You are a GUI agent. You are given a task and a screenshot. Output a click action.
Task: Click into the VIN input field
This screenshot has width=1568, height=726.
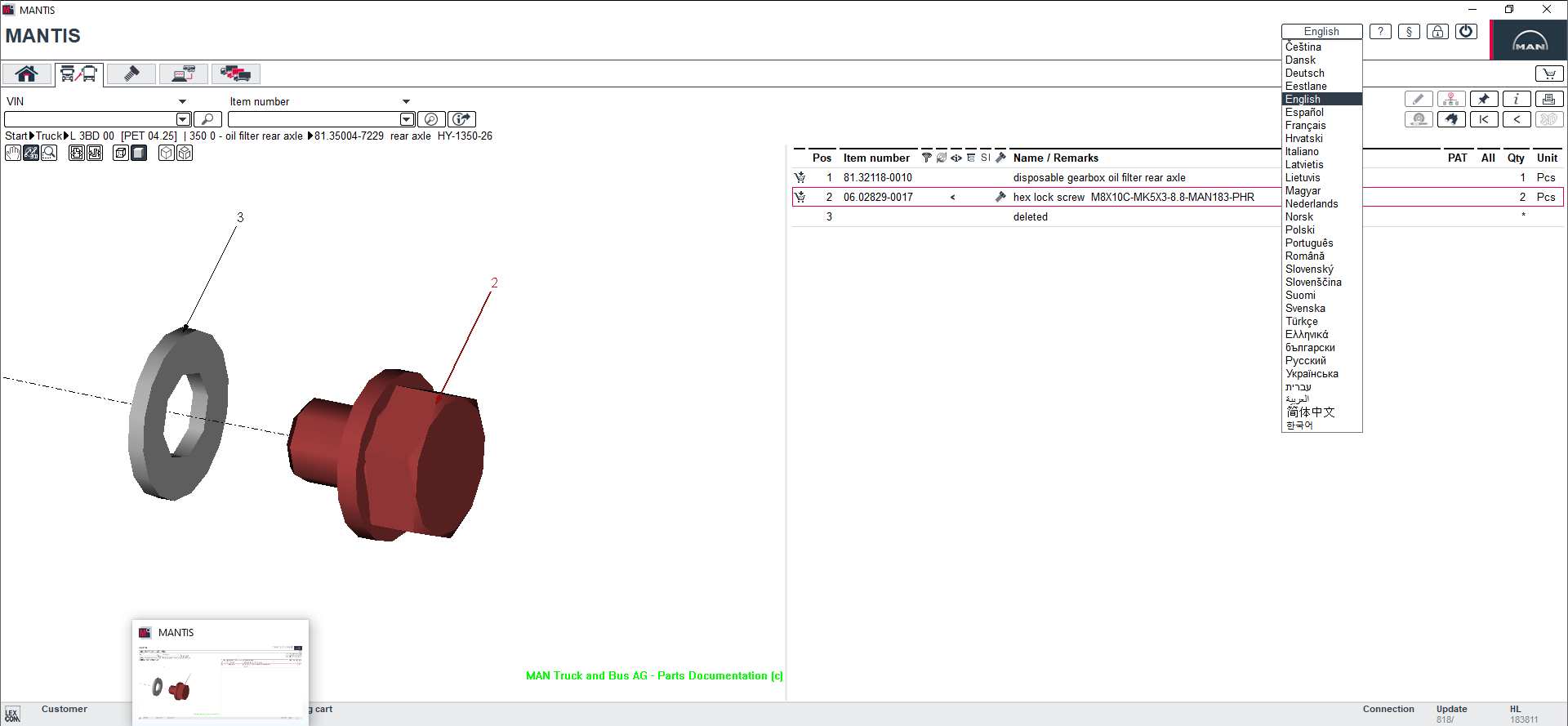click(91, 119)
